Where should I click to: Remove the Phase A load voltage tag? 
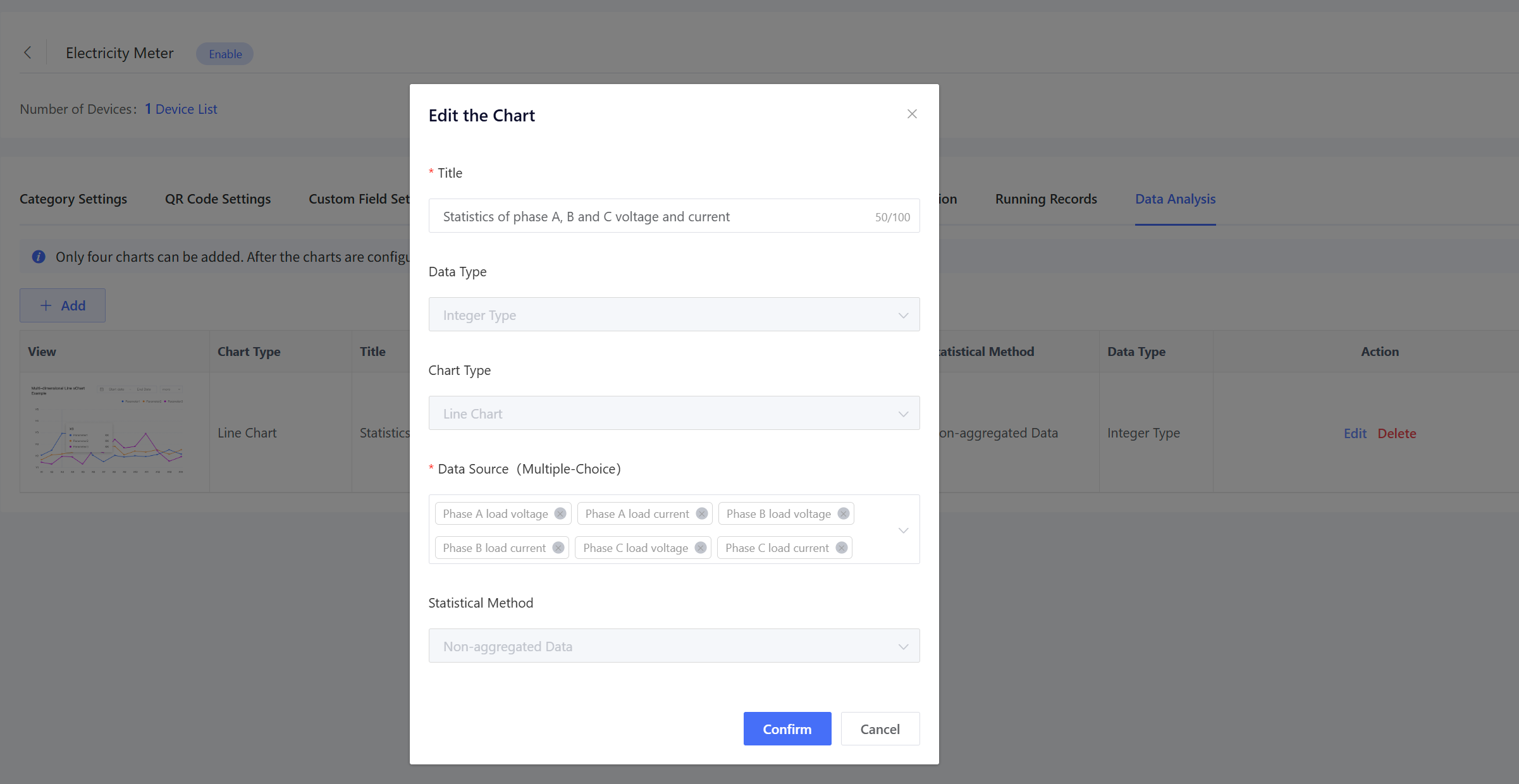point(560,513)
